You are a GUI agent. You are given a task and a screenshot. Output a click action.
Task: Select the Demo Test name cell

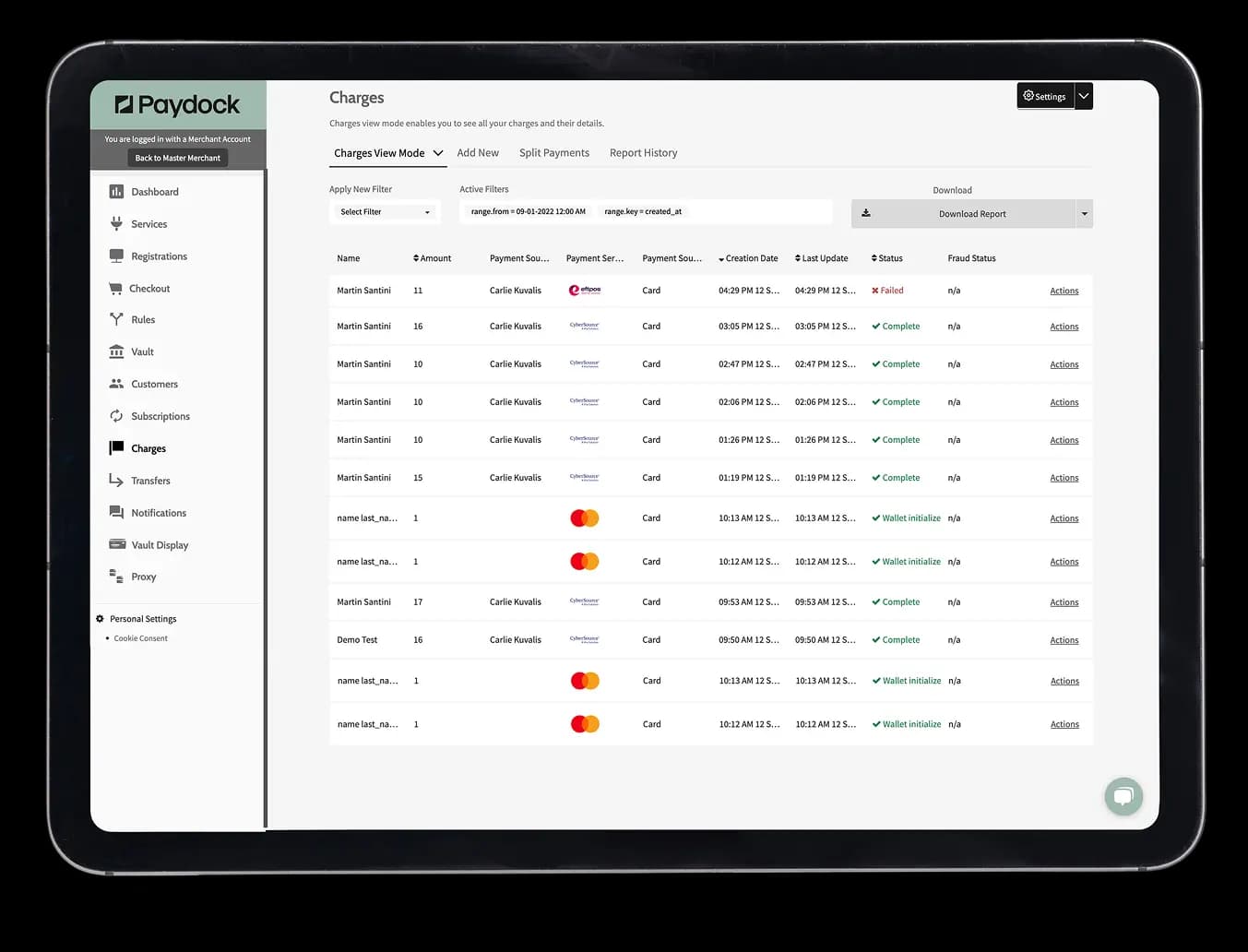(x=357, y=640)
